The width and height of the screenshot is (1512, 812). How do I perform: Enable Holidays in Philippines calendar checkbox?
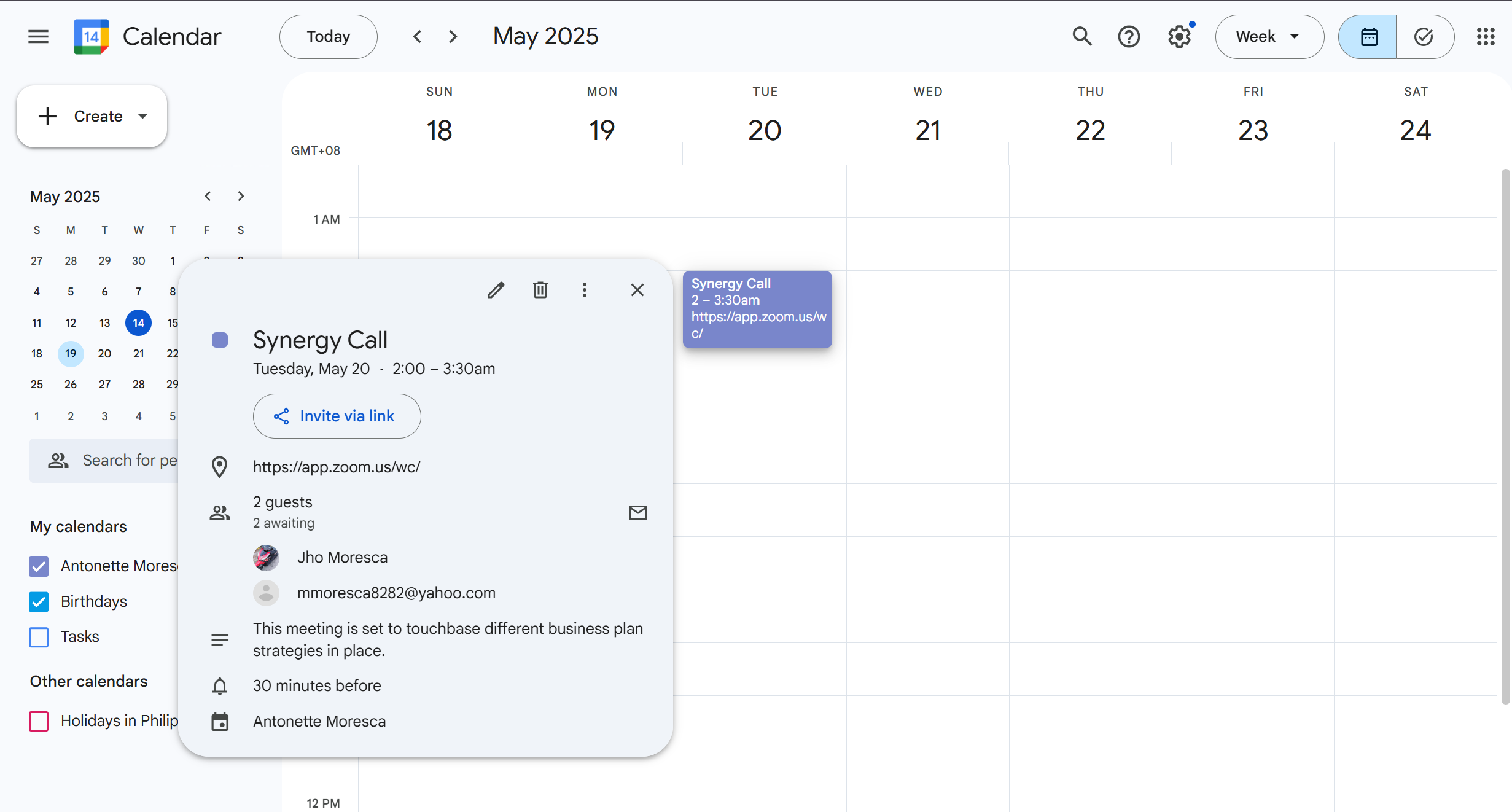click(39, 720)
